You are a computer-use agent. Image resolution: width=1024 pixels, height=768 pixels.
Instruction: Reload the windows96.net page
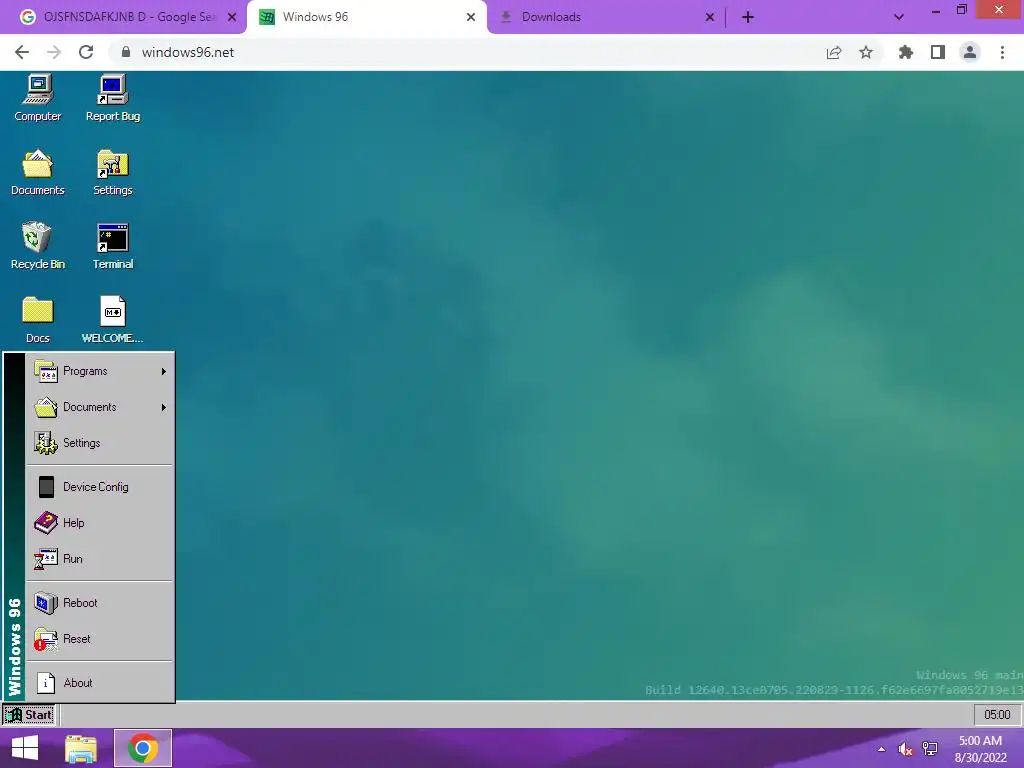click(86, 52)
